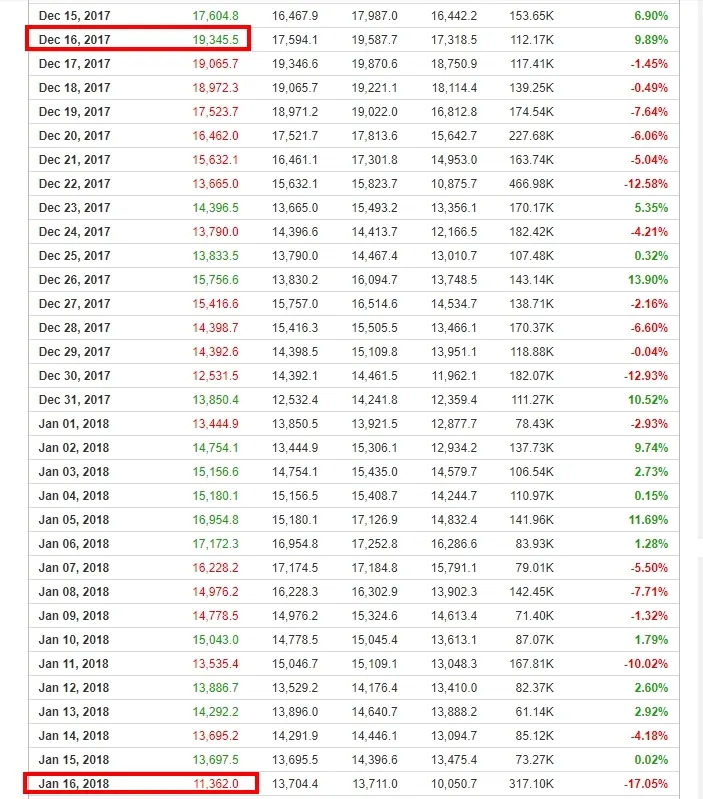Viewport: 703px width, 799px height.
Task: Select the Jan 16, 2018 date cell
Action: pos(74,784)
